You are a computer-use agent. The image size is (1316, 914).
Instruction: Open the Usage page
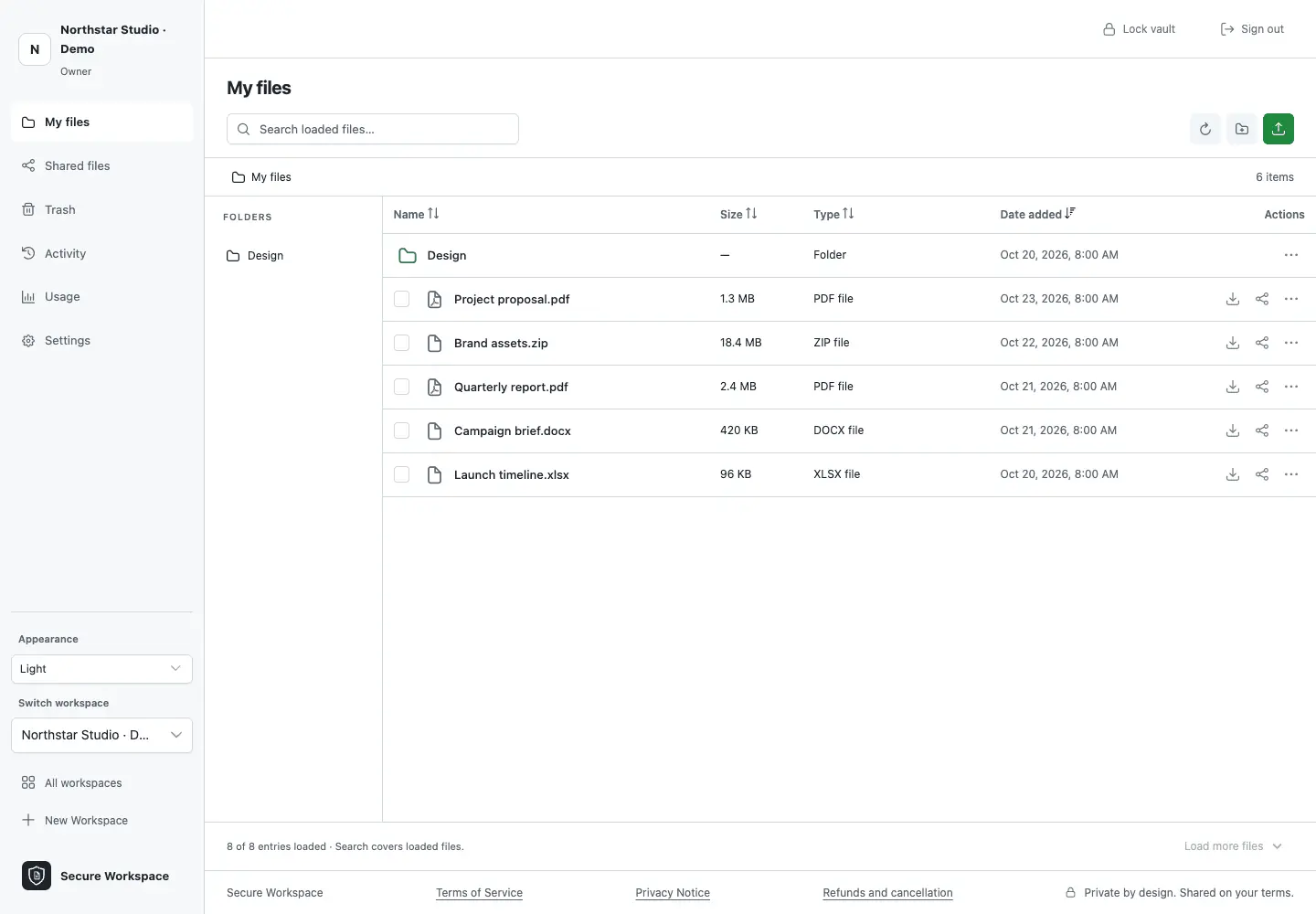101,296
